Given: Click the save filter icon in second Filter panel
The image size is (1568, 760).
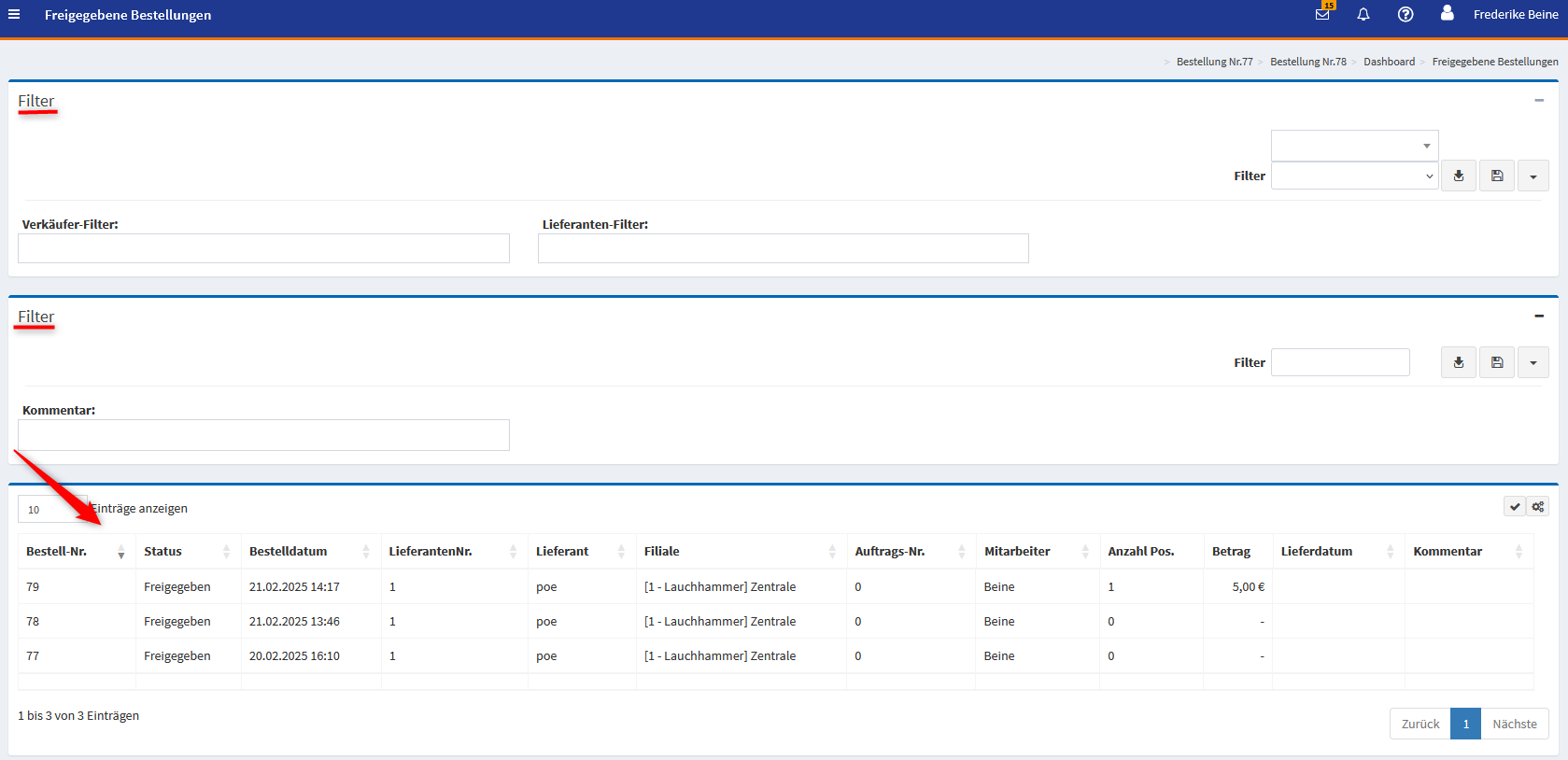Looking at the screenshot, I should pos(1497,362).
